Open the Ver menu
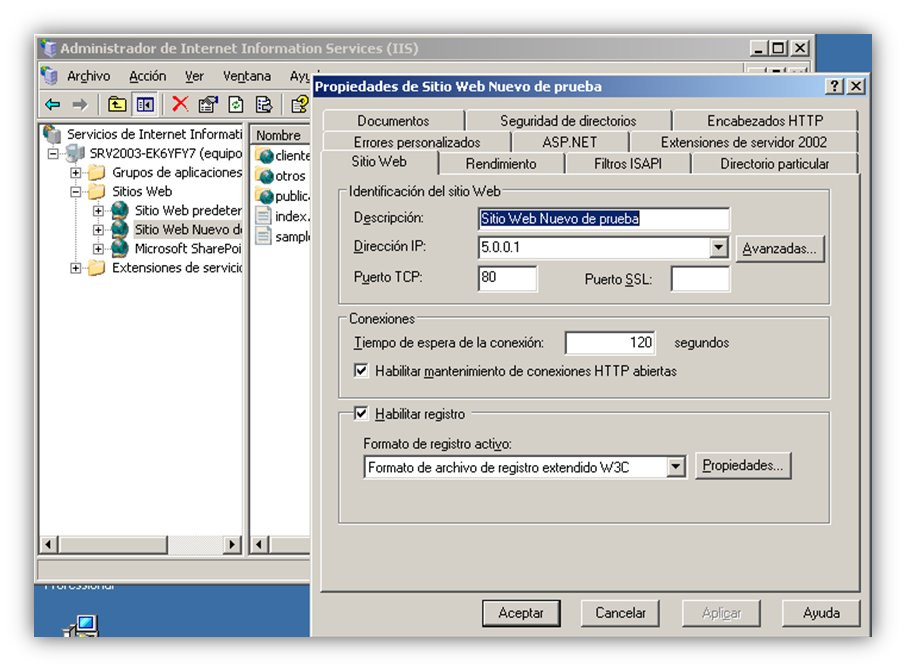The width and height of the screenshot is (906, 671). pyautogui.click(x=194, y=76)
